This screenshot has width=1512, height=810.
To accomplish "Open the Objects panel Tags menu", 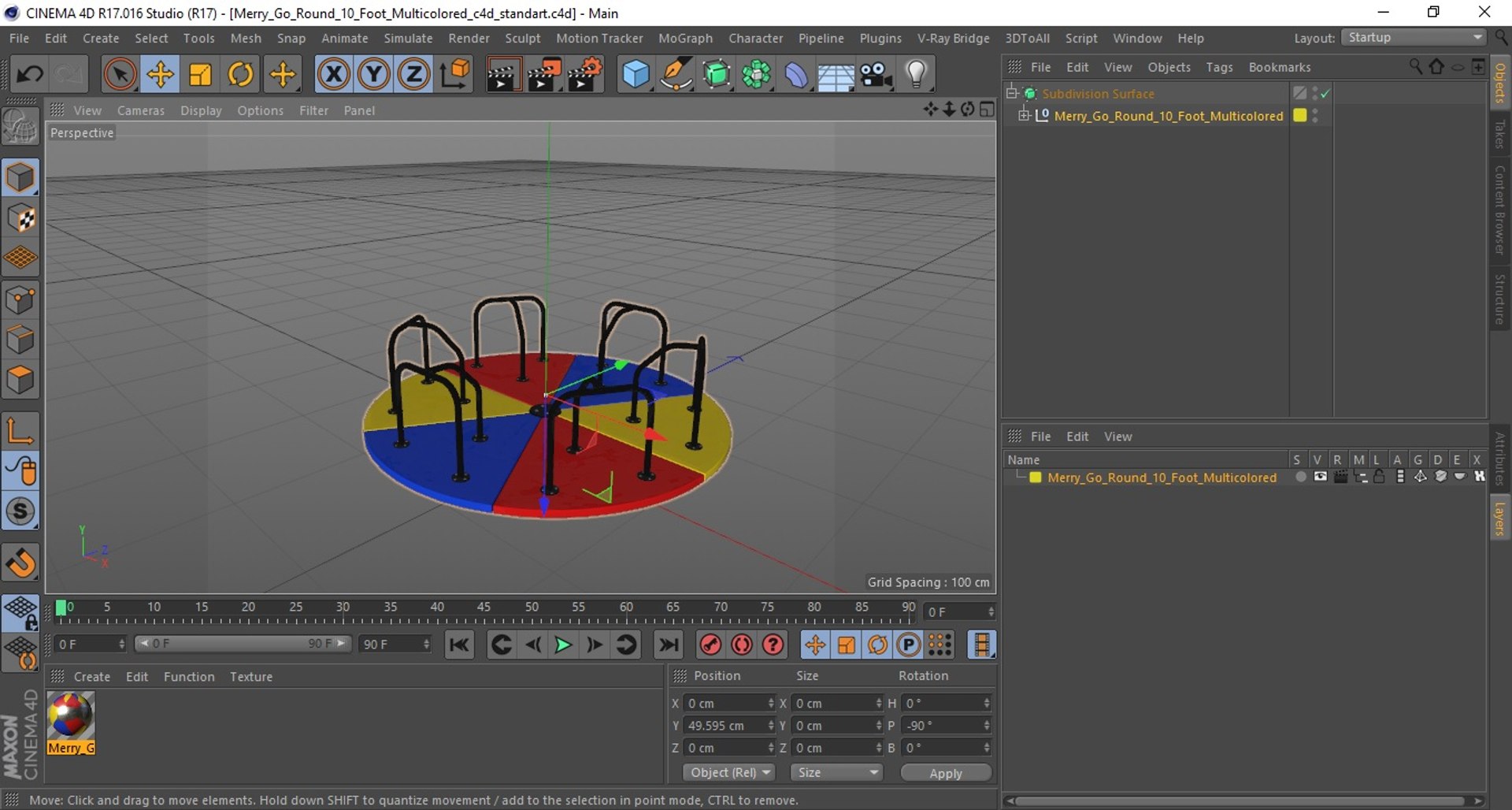I will (x=1219, y=67).
